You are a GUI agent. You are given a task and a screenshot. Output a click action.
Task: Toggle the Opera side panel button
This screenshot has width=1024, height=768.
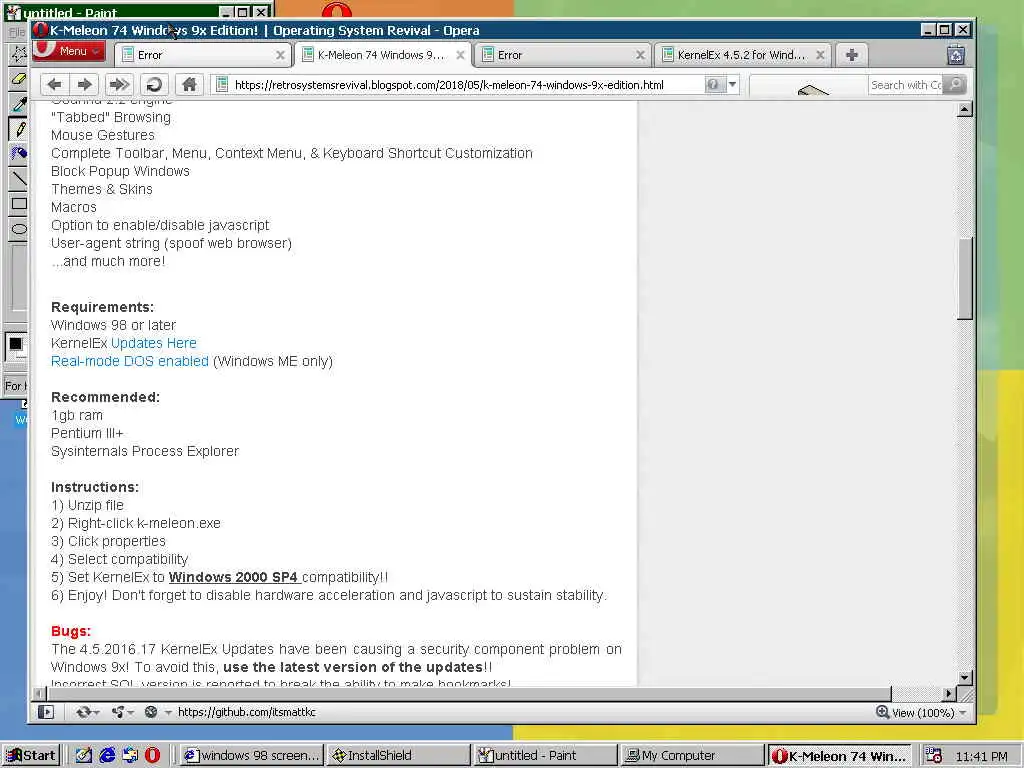(46, 712)
